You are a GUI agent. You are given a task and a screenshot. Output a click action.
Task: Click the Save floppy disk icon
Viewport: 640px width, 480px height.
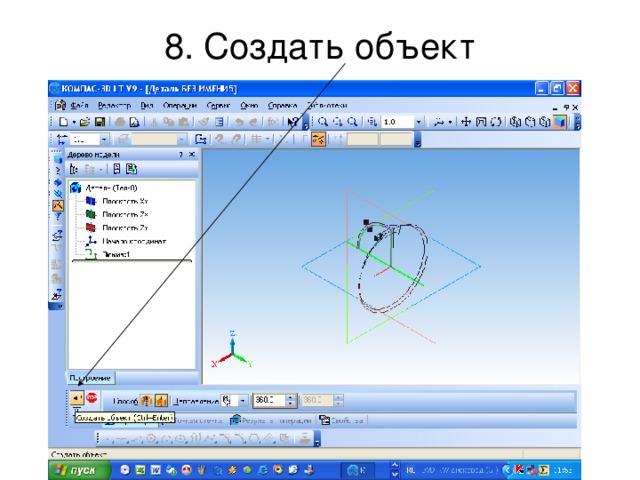(100, 122)
